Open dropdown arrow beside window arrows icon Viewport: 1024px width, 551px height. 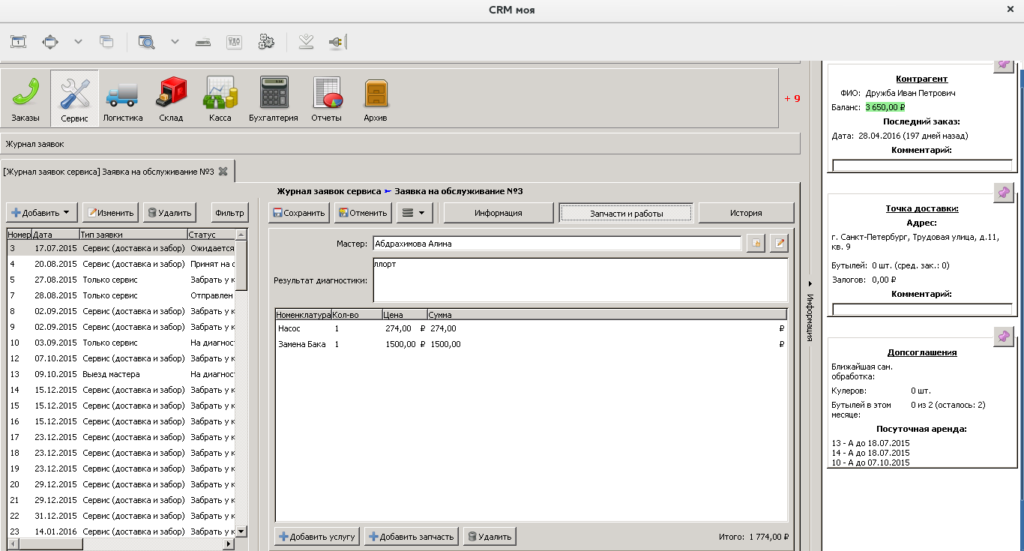[78, 42]
